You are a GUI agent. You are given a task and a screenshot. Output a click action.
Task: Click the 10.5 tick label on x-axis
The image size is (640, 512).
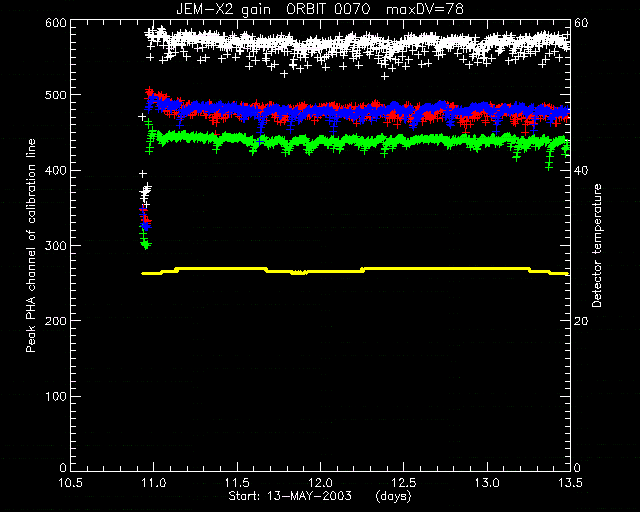coord(71,483)
